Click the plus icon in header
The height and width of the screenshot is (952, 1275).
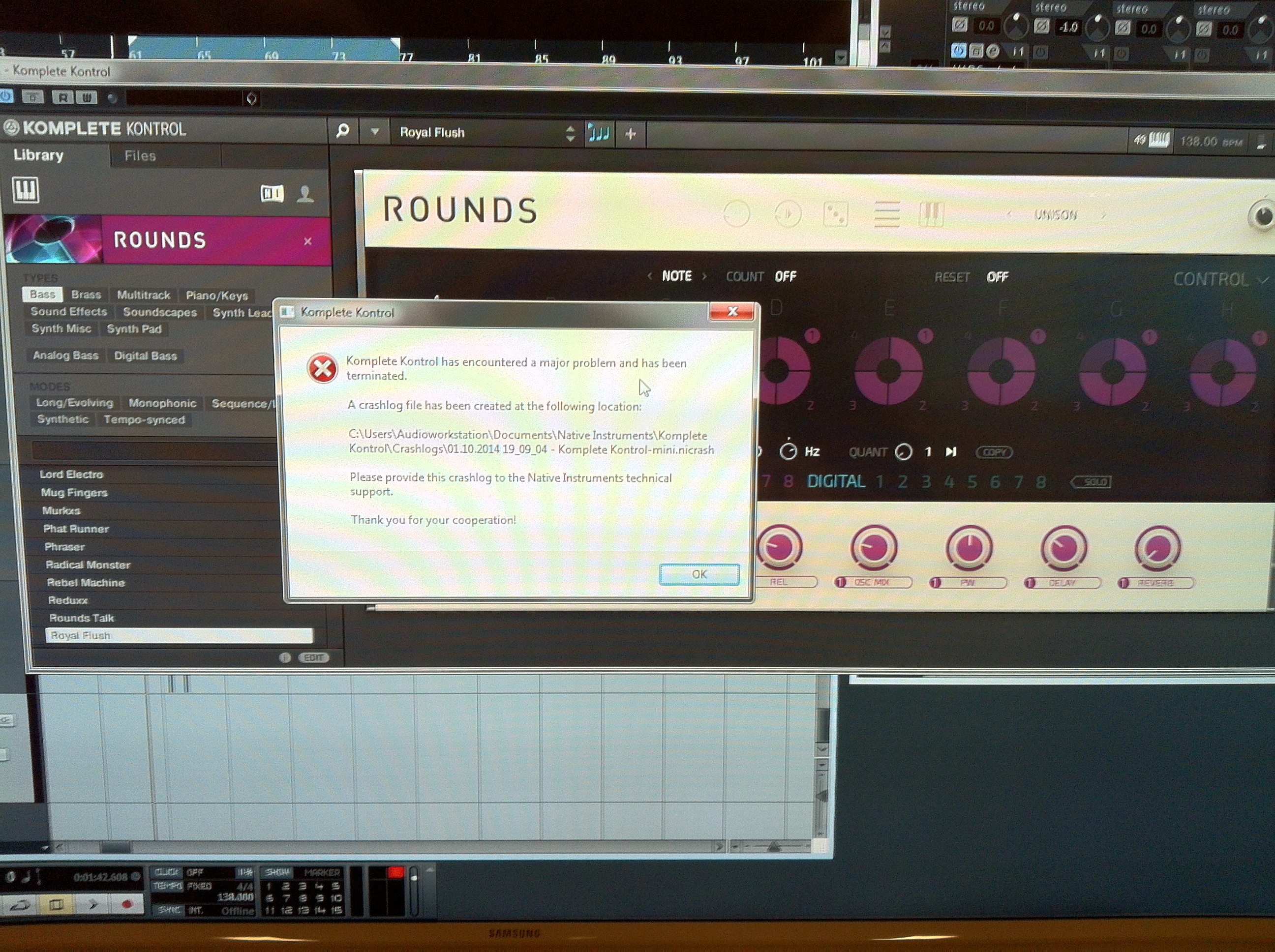click(631, 134)
